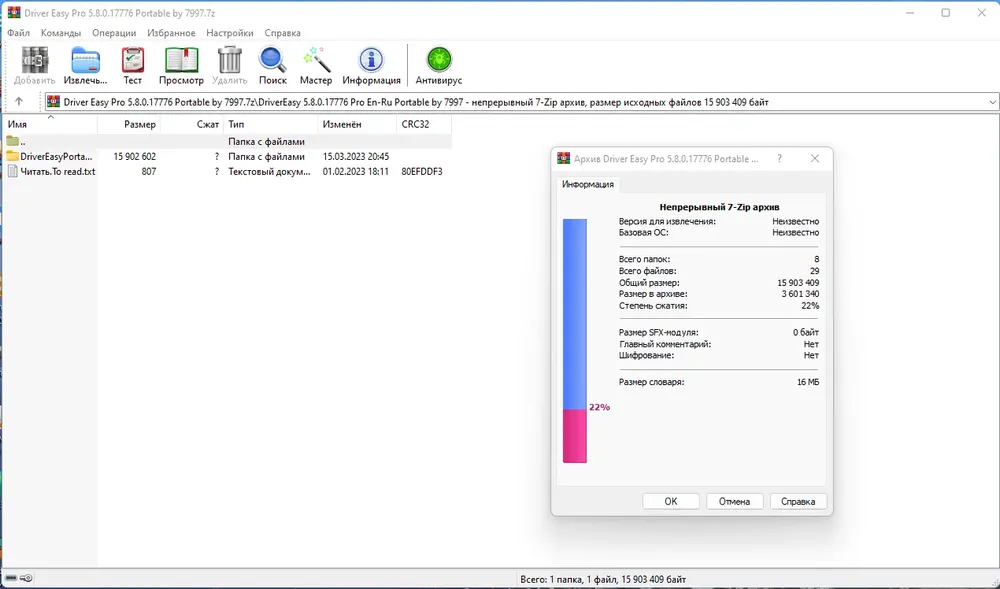The image size is (1000, 589).
Task: Sort by the Размер column header
Action: [129, 124]
